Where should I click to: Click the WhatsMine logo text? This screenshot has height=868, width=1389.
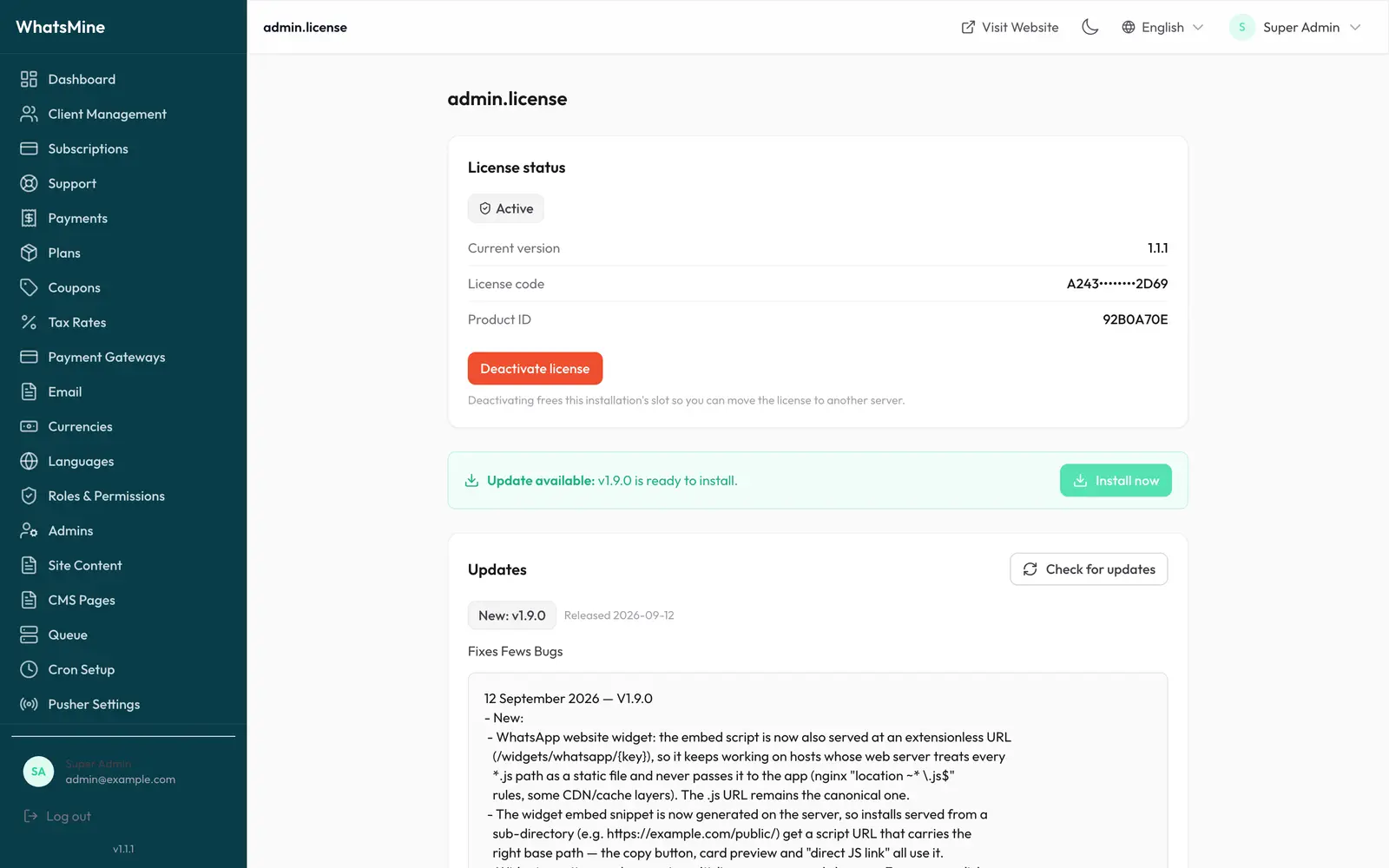[x=60, y=27]
